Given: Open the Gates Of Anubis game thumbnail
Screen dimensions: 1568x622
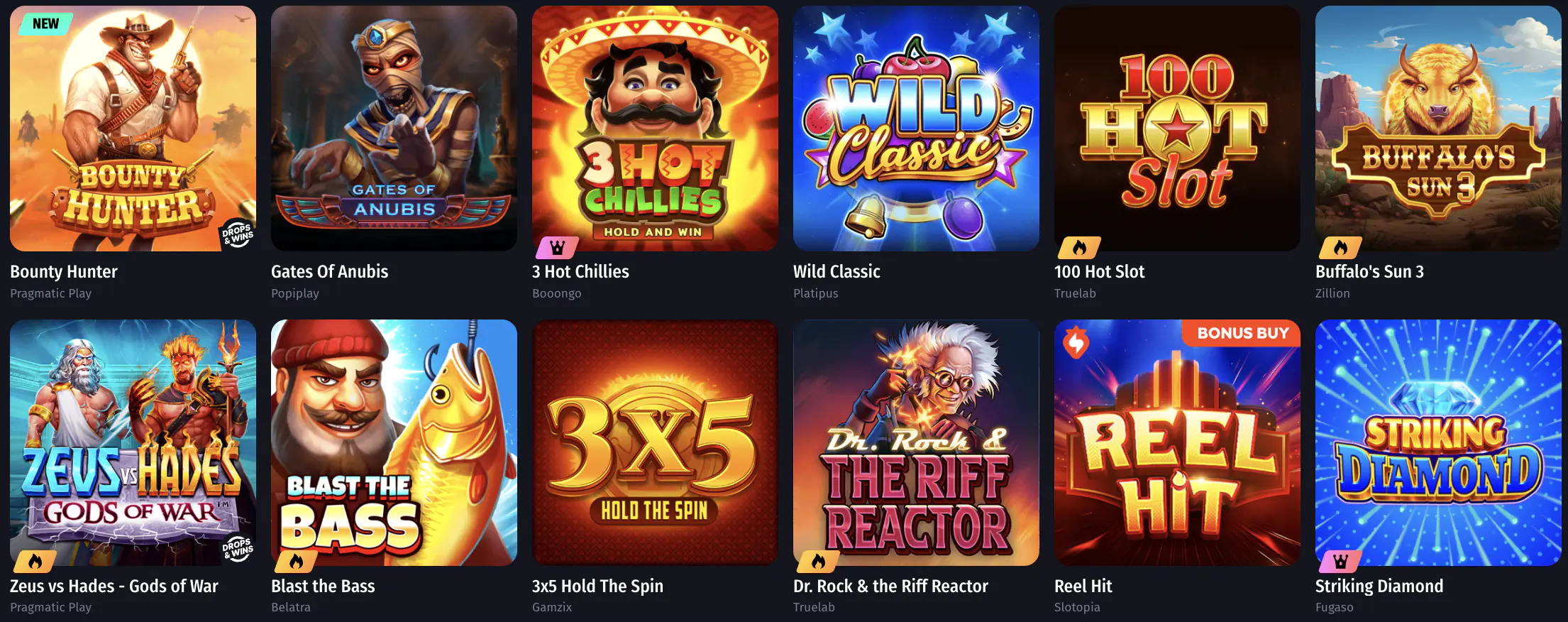Looking at the screenshot, I should click(x=394, y=129).
